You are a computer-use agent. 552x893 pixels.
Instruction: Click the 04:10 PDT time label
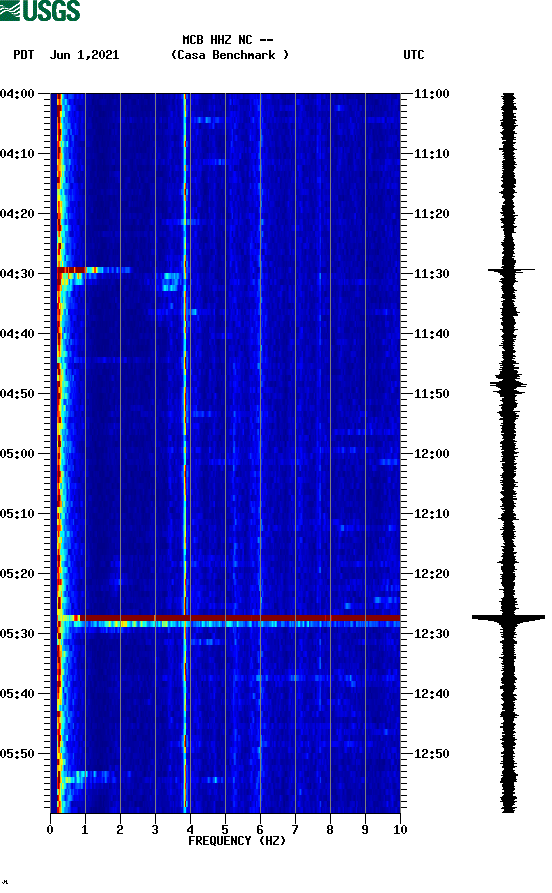click(x=17, y=154)
